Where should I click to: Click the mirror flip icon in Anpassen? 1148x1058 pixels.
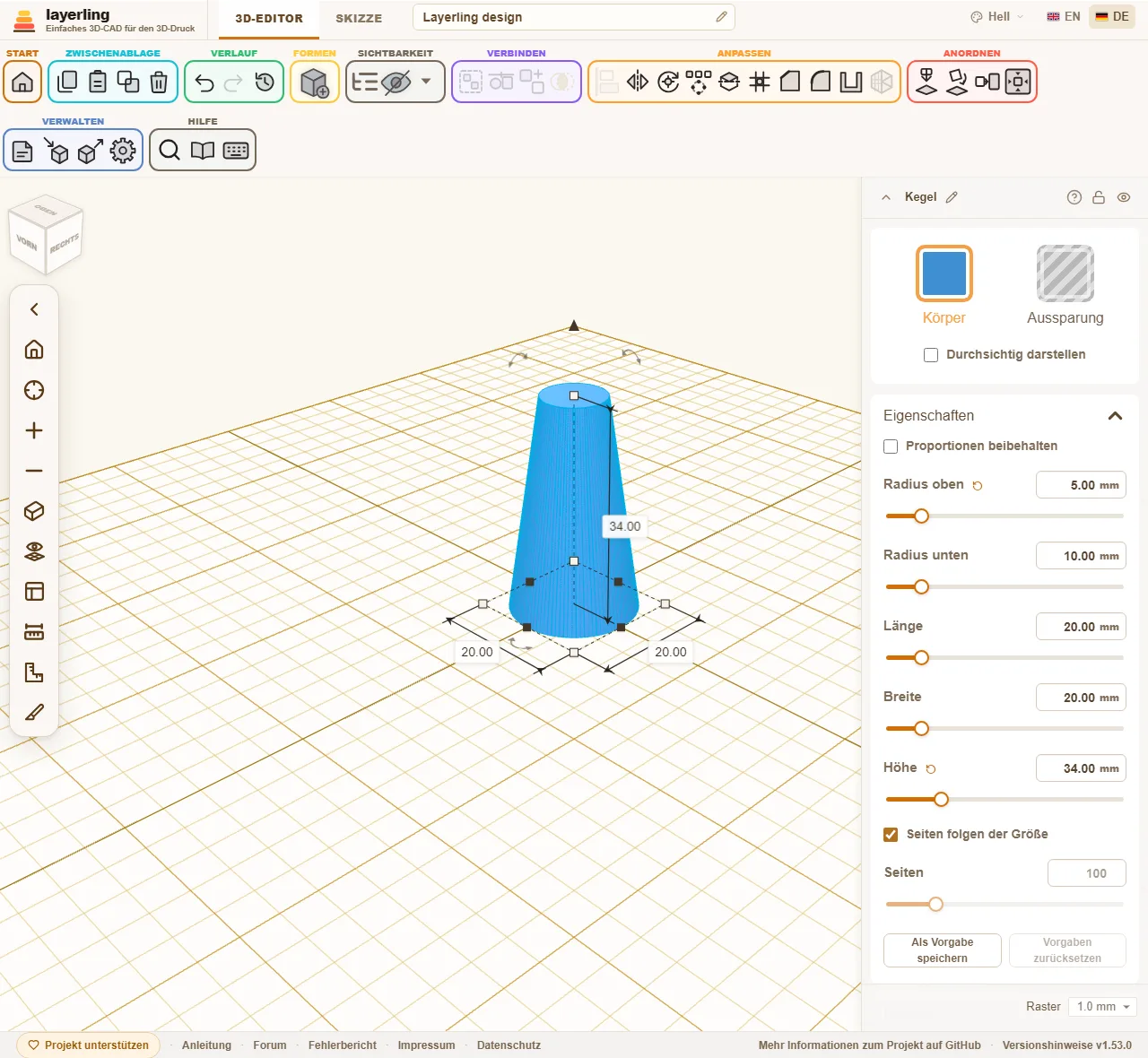coord(638,82)
